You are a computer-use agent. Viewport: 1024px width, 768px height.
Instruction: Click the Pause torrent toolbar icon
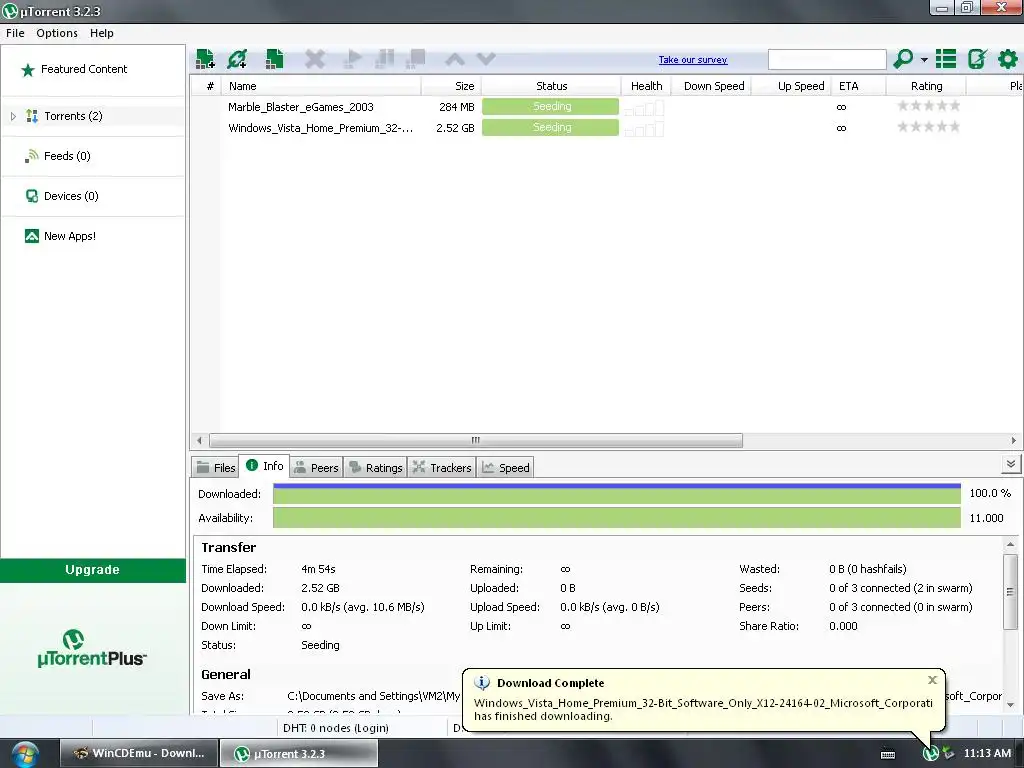(385, 59)
